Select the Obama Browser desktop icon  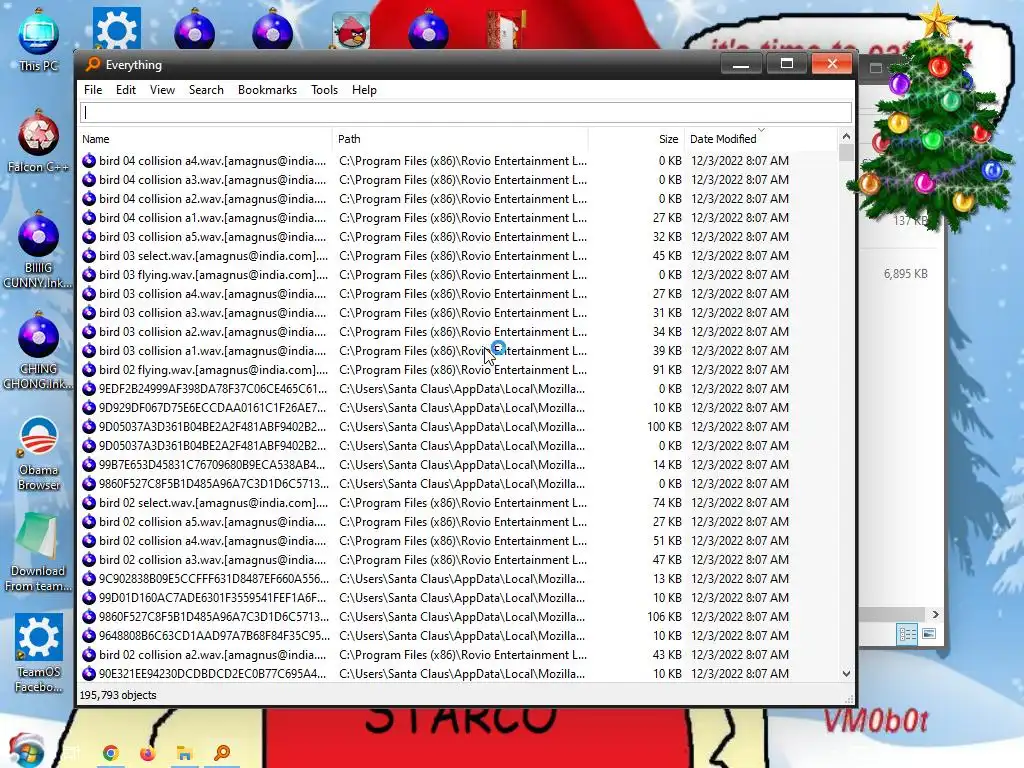39,453
